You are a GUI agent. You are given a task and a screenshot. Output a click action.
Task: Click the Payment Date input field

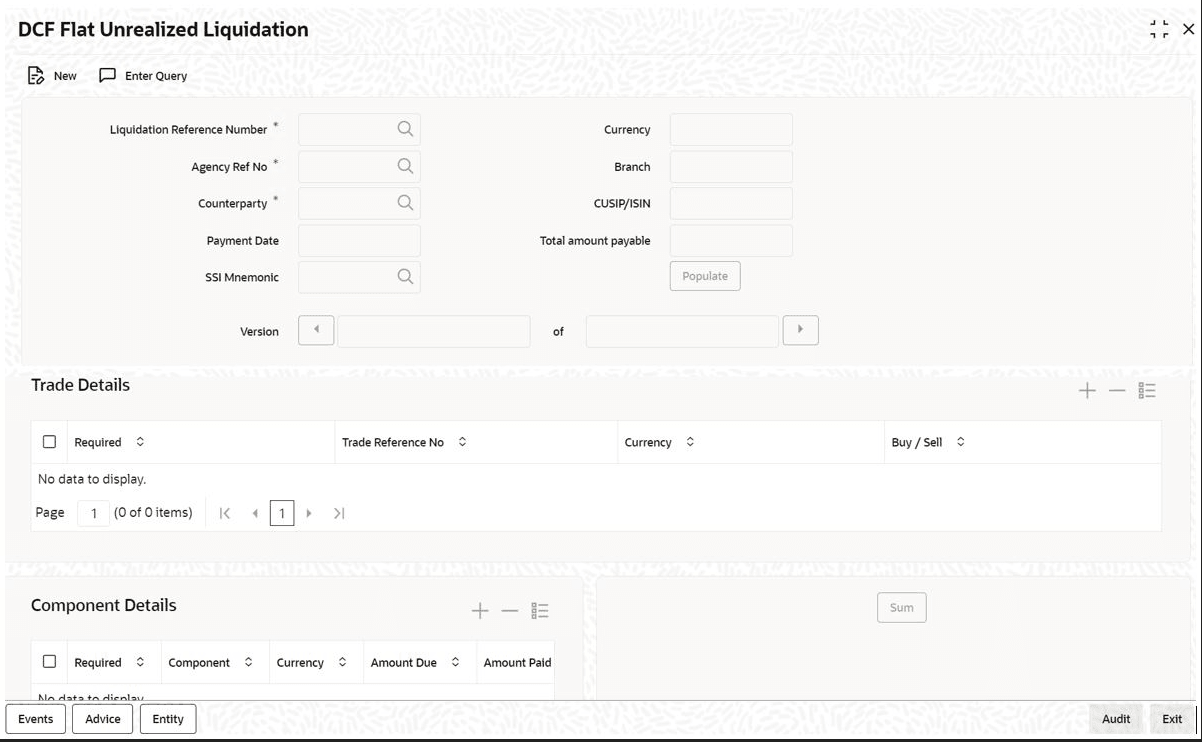[359, 240]
